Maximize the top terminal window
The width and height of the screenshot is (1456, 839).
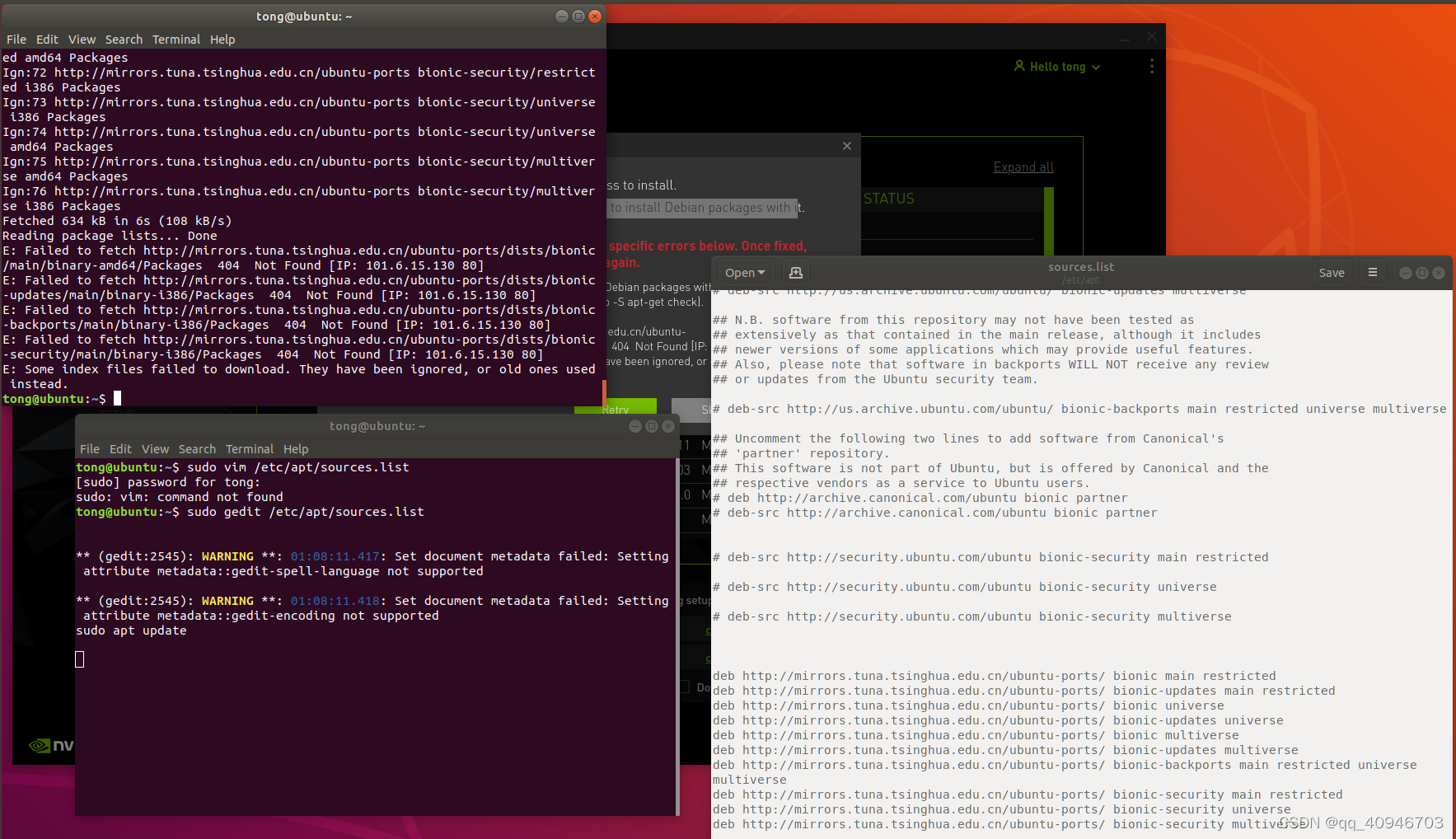(x=578, y=16)
